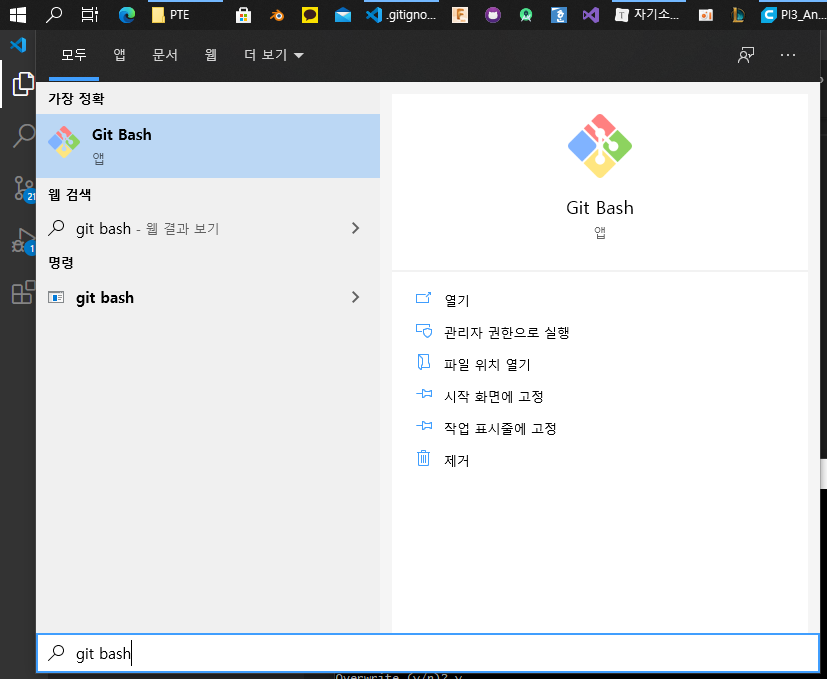This screenshot has width=827, height=679.
Task: Click 작업 표시줄에 고정
Action: coord(500,428)
